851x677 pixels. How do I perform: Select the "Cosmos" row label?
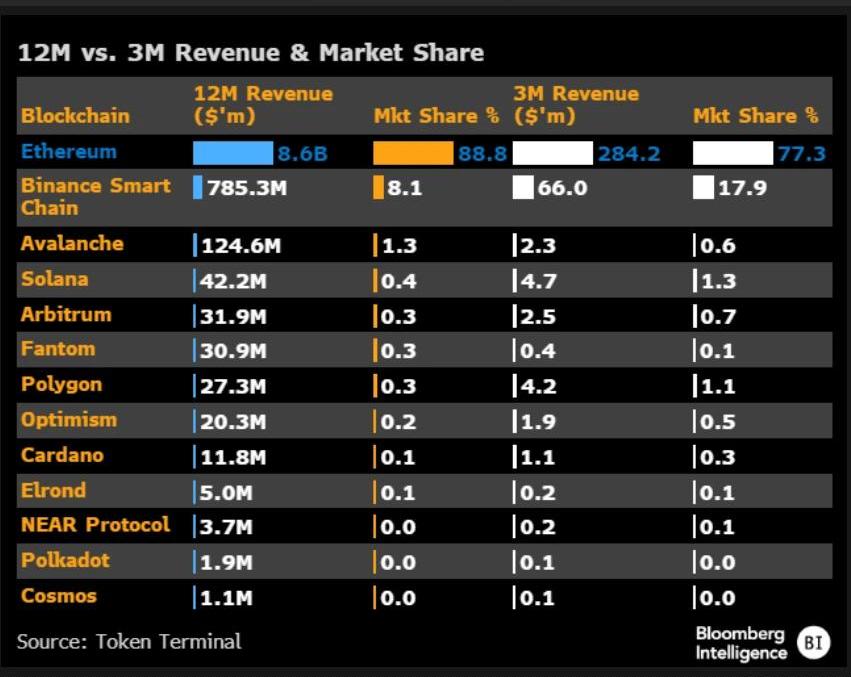click(59, 596)
